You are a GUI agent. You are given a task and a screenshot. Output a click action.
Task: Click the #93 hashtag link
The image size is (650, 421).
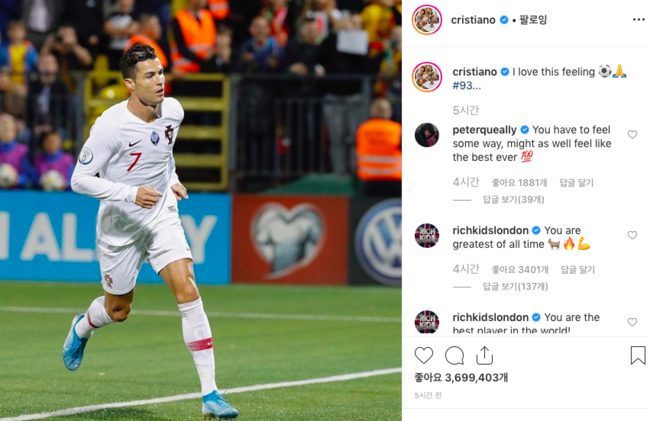click(463, 86)
